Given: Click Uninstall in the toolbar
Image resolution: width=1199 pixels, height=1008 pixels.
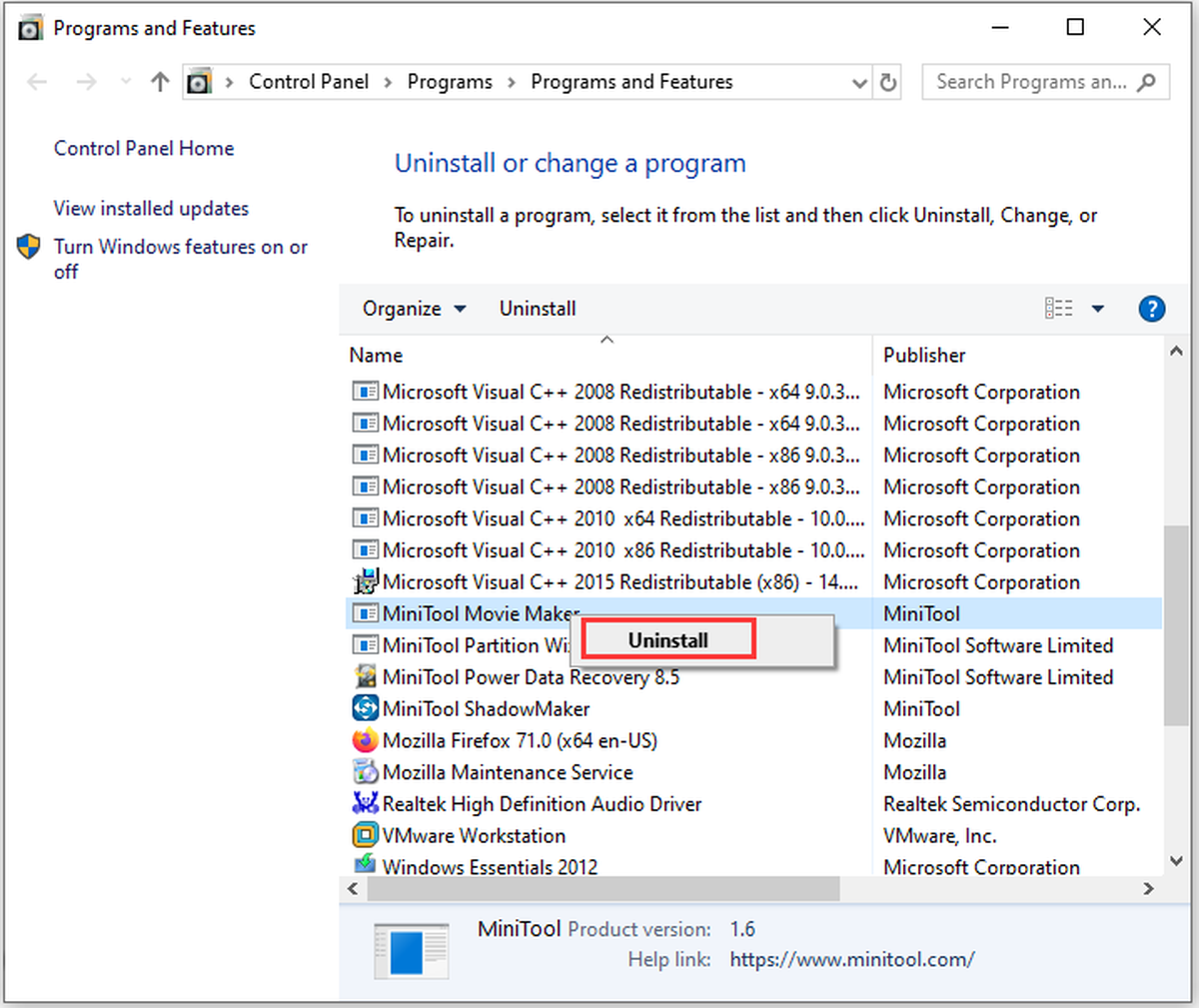Looking at the screenshot, I should [538, 309].
